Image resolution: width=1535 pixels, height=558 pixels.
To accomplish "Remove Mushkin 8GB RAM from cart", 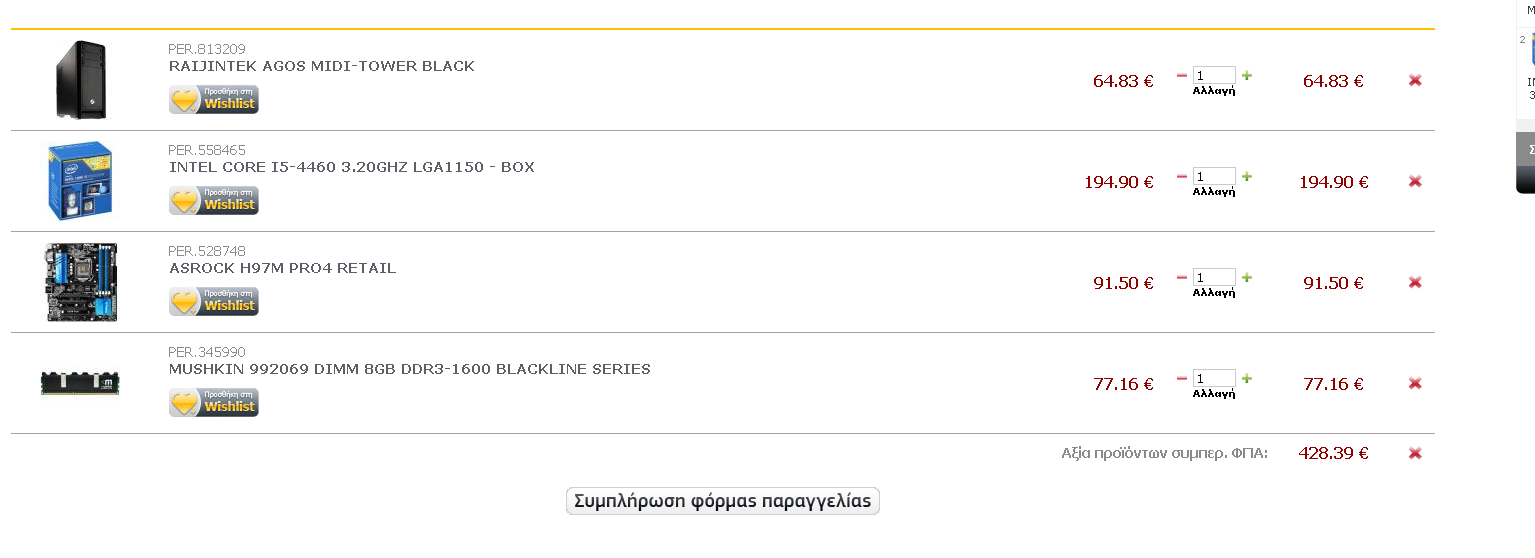I will point(1415,383).
